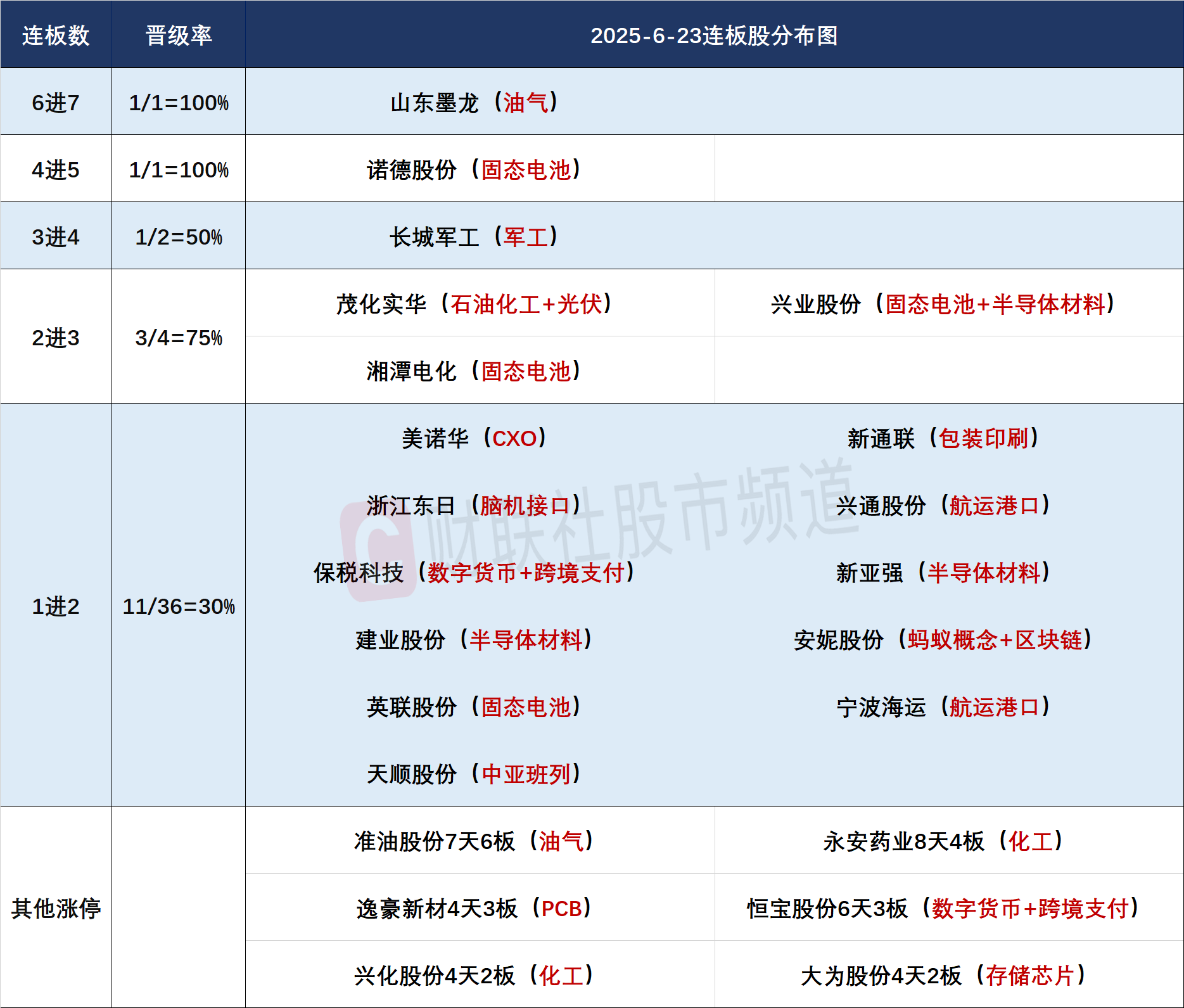This screenshot has height=1008, width=1184.
Task: Select the 诺德股份 (固态电池) entry
Action: coord(474,169)
